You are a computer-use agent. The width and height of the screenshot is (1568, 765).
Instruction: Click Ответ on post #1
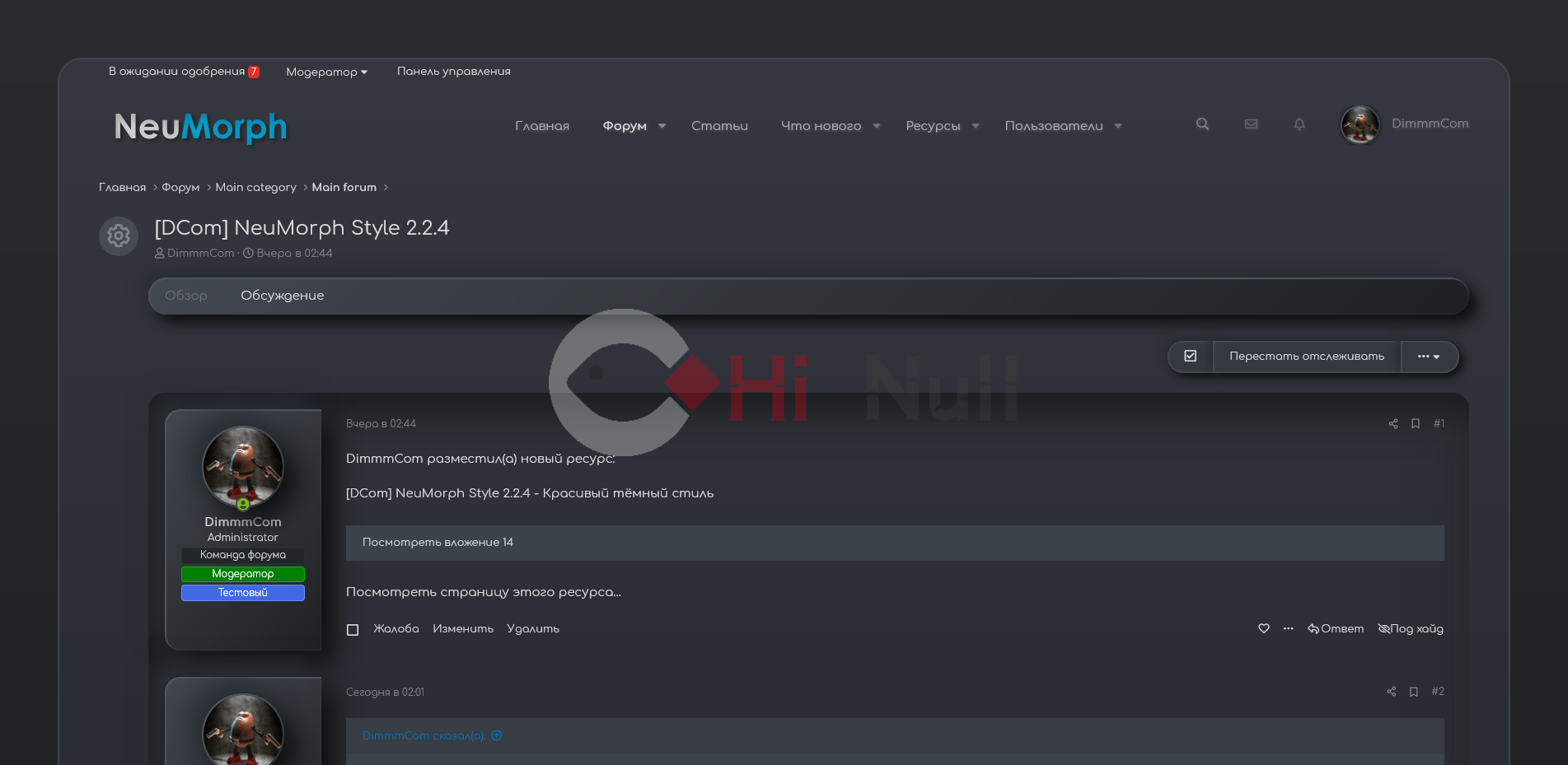(x=1336, y=629)
